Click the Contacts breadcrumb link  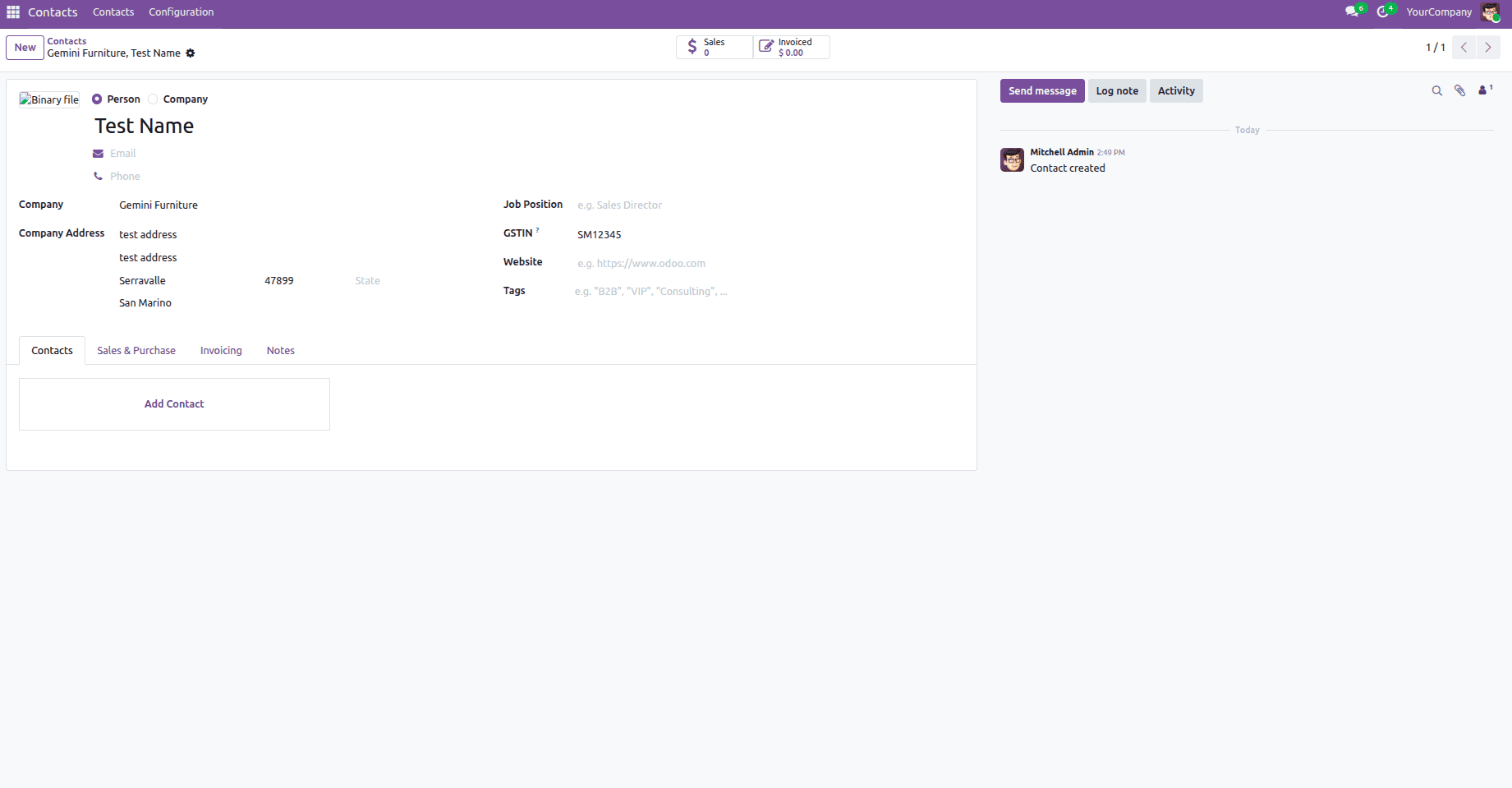(67, 41)
